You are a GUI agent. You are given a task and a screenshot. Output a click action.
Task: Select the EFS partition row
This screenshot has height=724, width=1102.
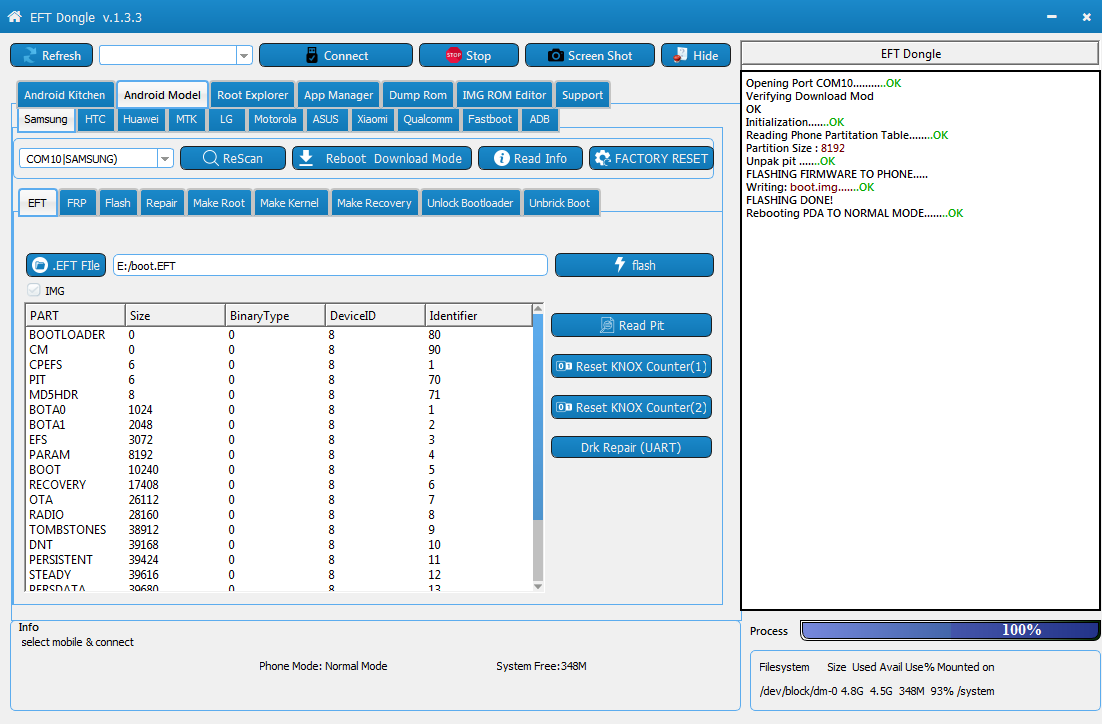click(x=279, y=440)
